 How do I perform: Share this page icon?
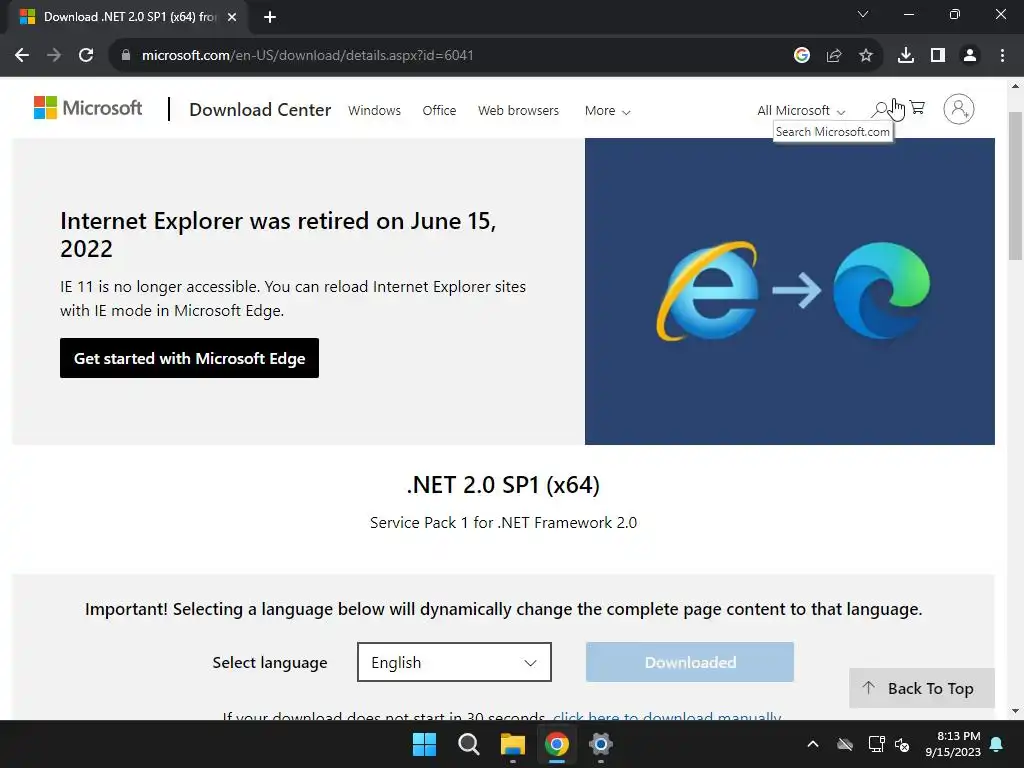click(834, 56)
